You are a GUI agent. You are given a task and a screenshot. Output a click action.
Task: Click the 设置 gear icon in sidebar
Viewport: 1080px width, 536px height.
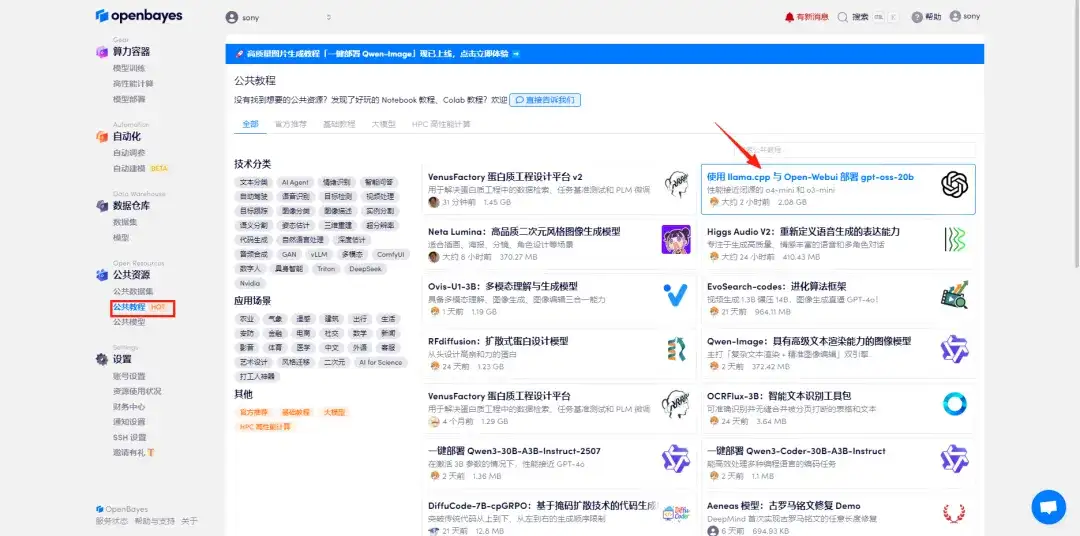[102, 359]
